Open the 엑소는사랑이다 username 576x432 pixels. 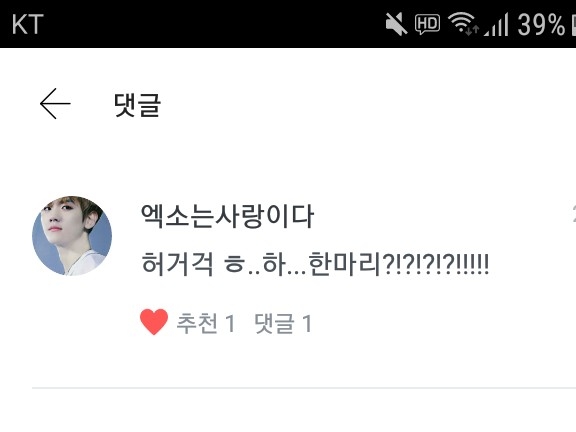click(x=227, y=216)
